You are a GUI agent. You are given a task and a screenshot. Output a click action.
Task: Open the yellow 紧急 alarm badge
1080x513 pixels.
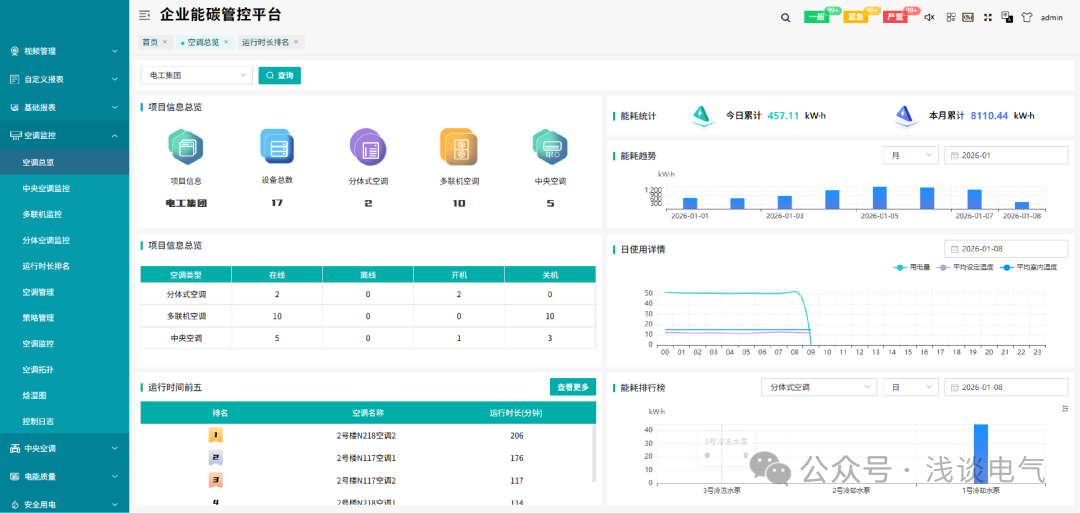(x=856, y=17)
